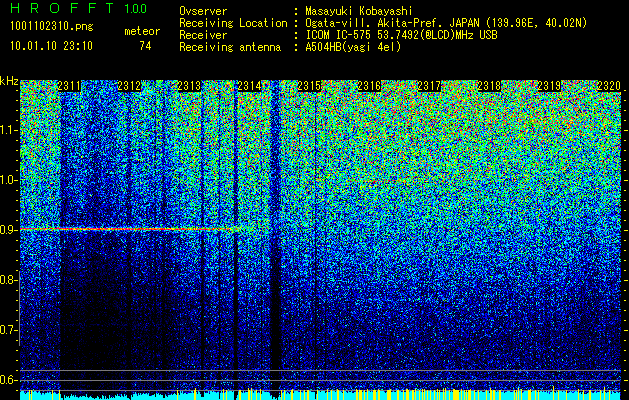Click the 'Receiving Location' label
This screenshot has height=400, width=629.
(233, 24)
